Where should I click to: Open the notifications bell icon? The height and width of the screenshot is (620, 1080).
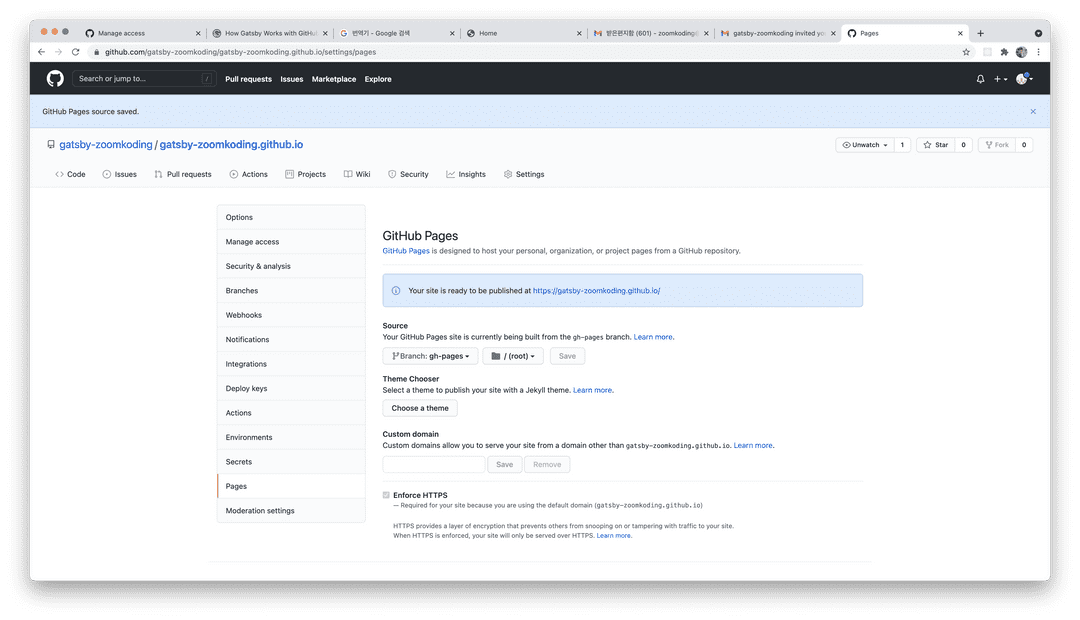(x=980, y=79)
